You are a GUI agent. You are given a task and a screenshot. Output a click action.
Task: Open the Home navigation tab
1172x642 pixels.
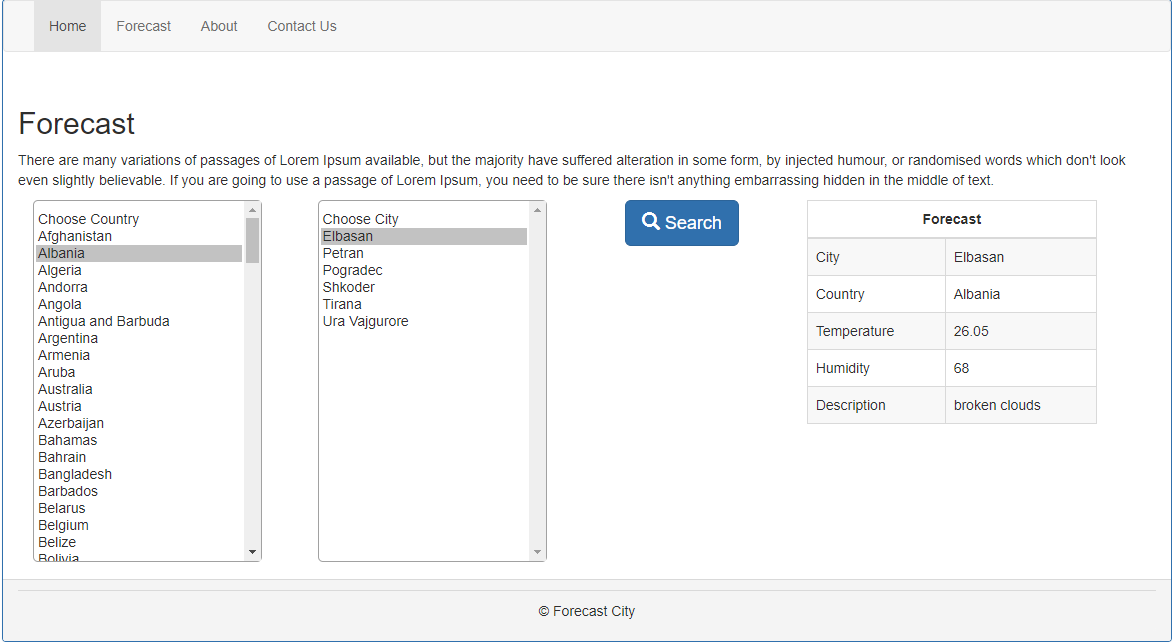coord(68,26)
